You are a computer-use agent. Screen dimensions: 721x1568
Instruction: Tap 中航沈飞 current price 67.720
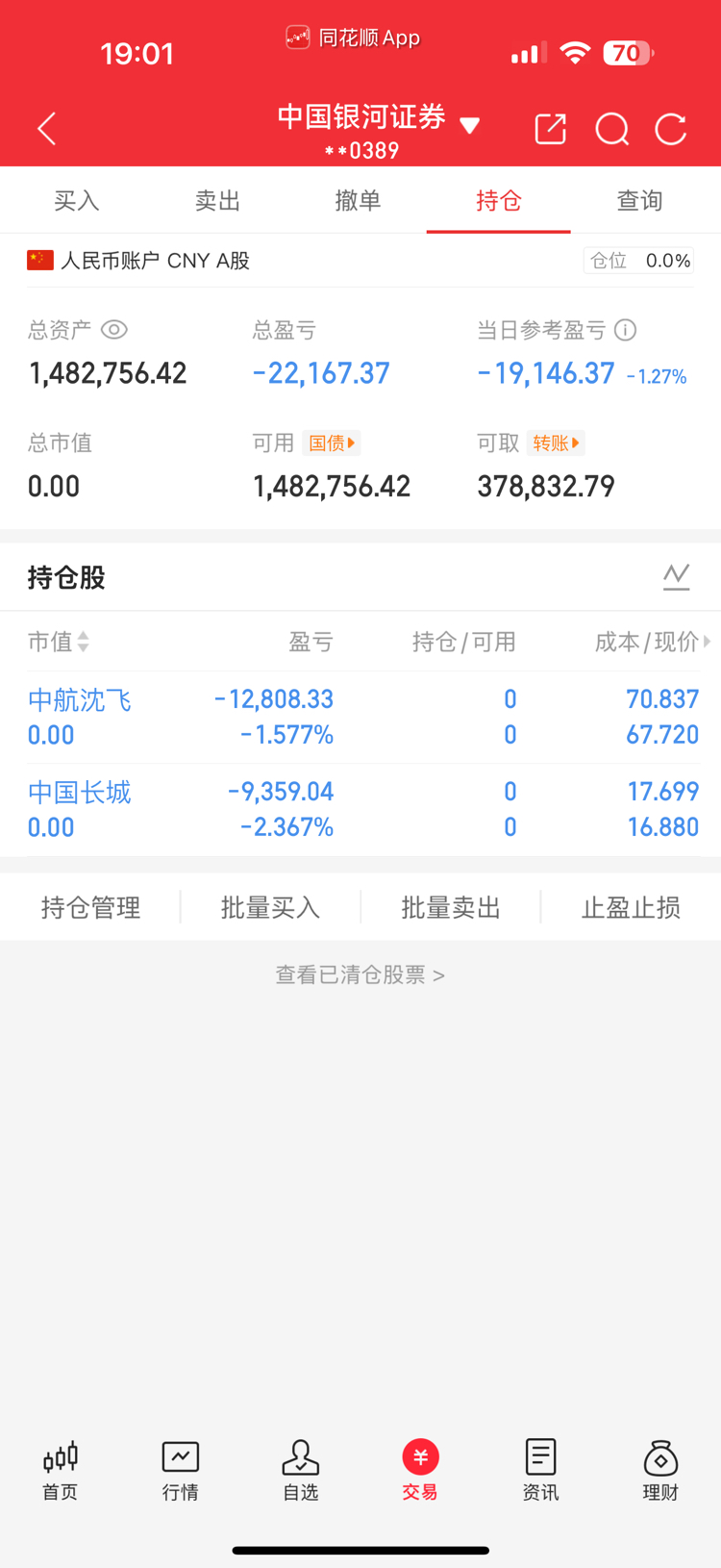662,735
